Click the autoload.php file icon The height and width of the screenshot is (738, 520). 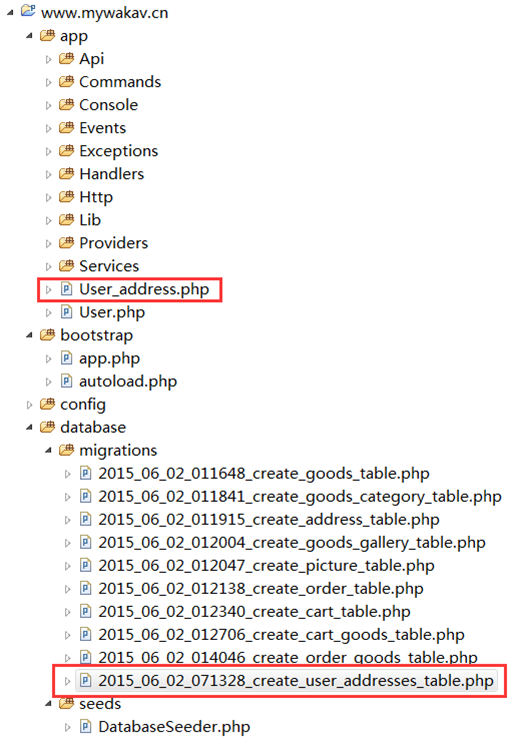[x=66, y=381]
